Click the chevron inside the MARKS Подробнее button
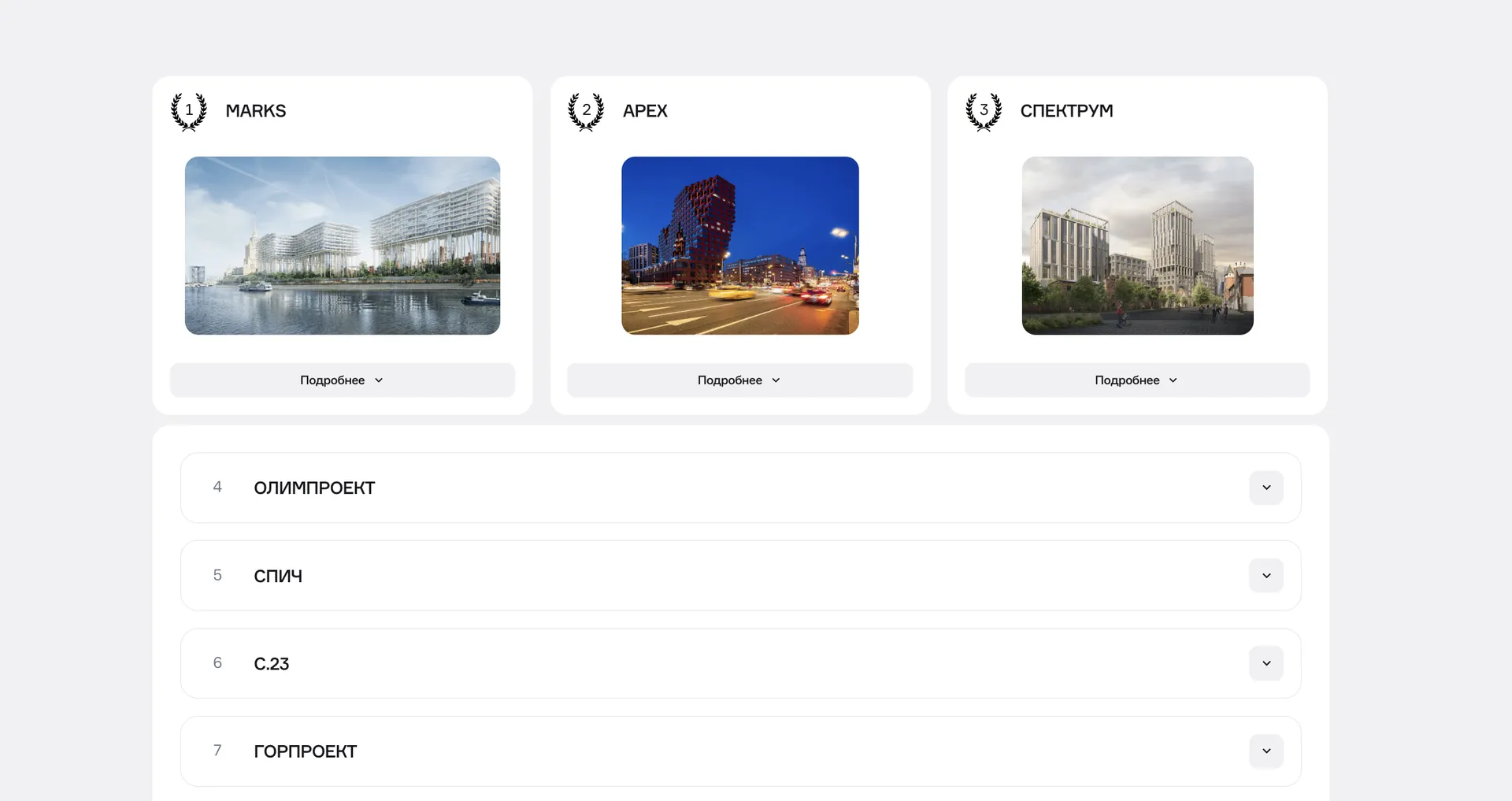The image size is (1512, 801). (379, 380)
